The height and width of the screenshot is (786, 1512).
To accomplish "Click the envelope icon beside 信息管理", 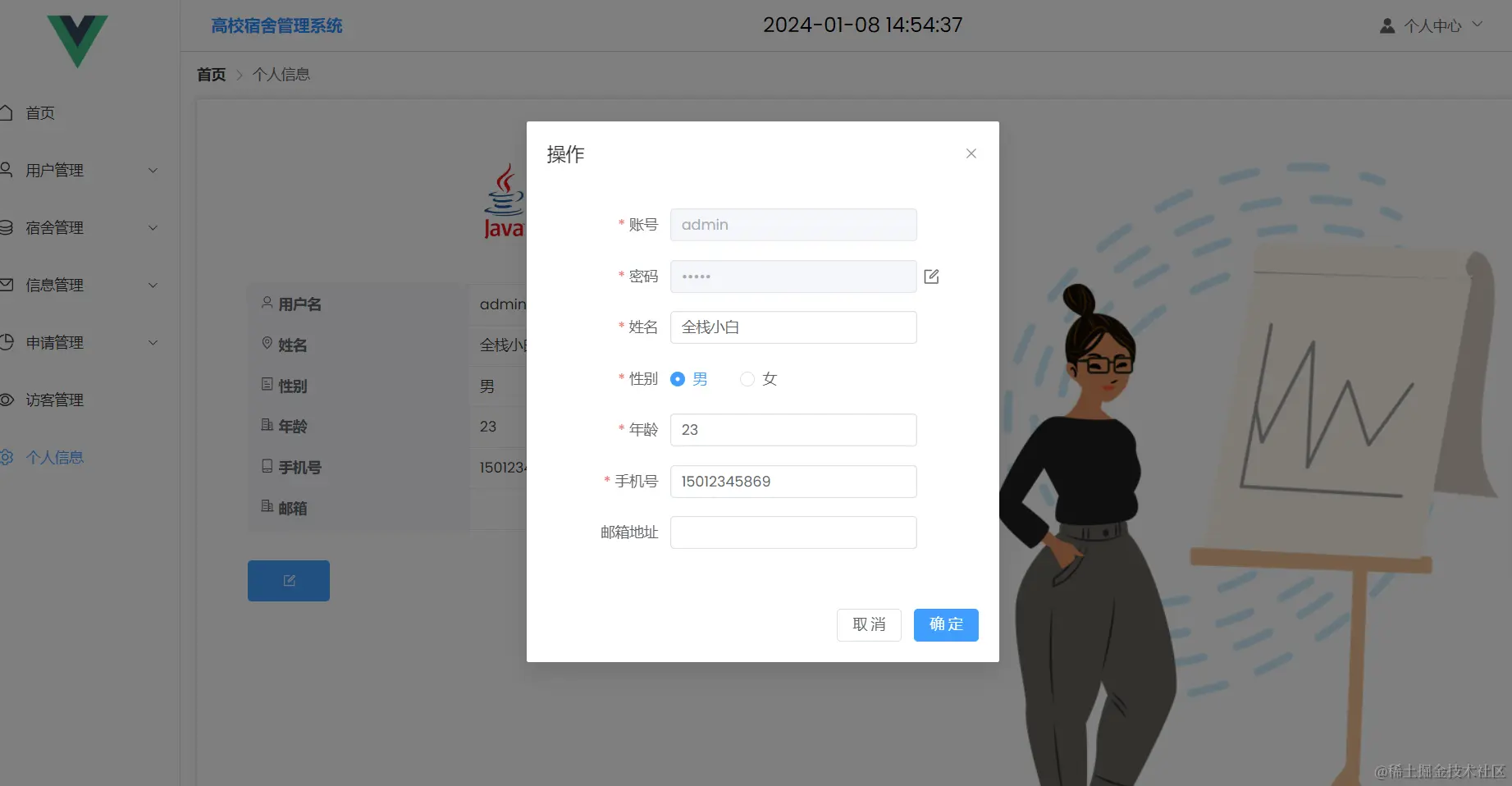I will click(x=6, y=285).
